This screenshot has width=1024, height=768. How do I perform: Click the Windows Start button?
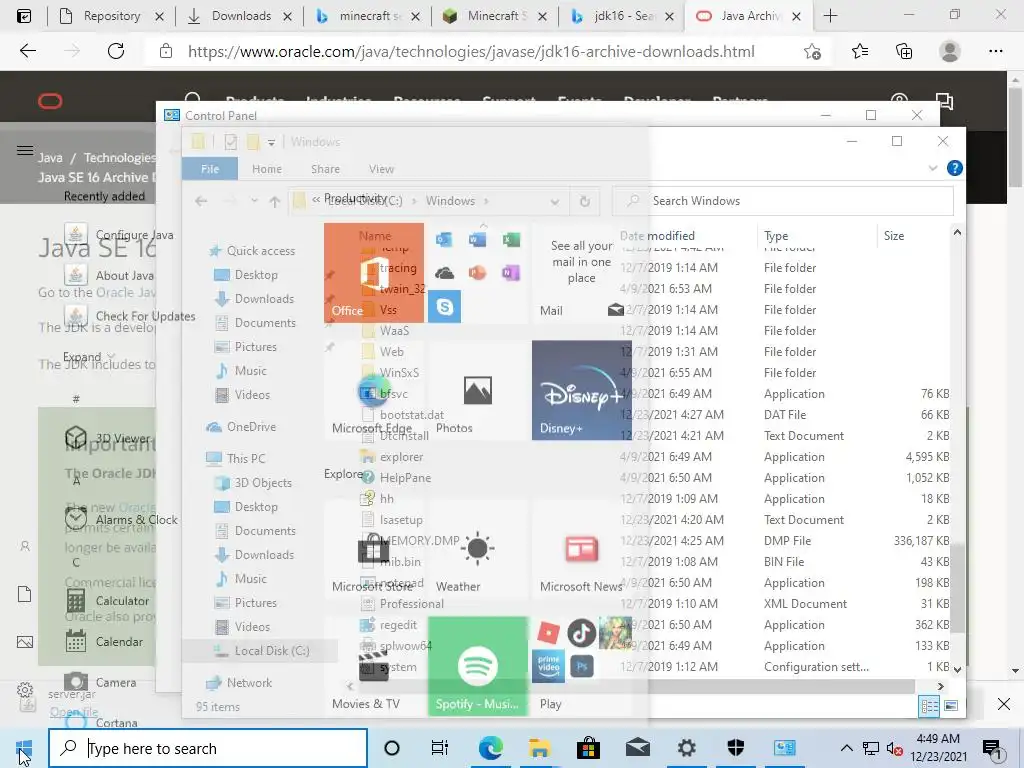coord(24,748)
